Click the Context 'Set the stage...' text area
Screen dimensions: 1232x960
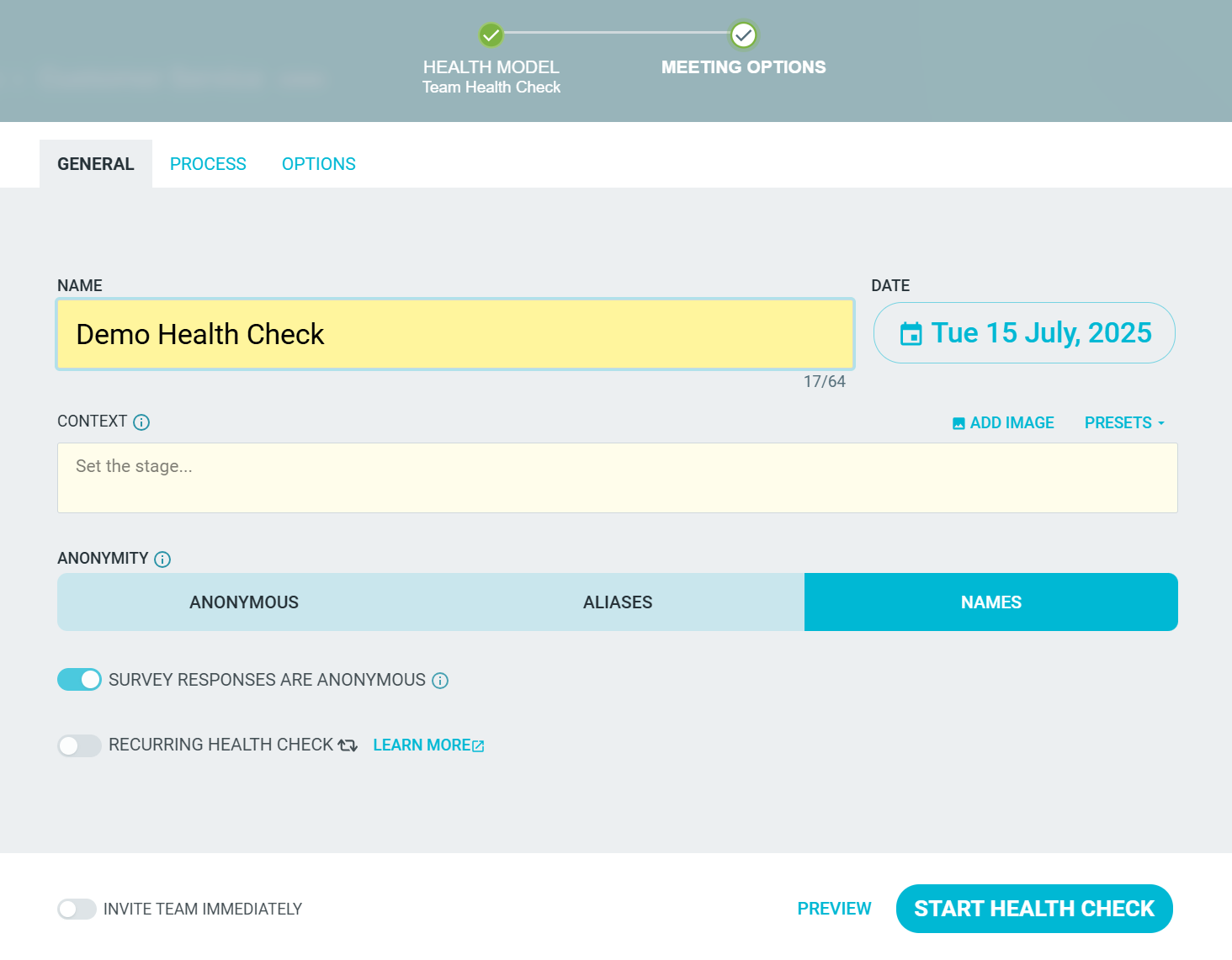click(x=618, y=478)
